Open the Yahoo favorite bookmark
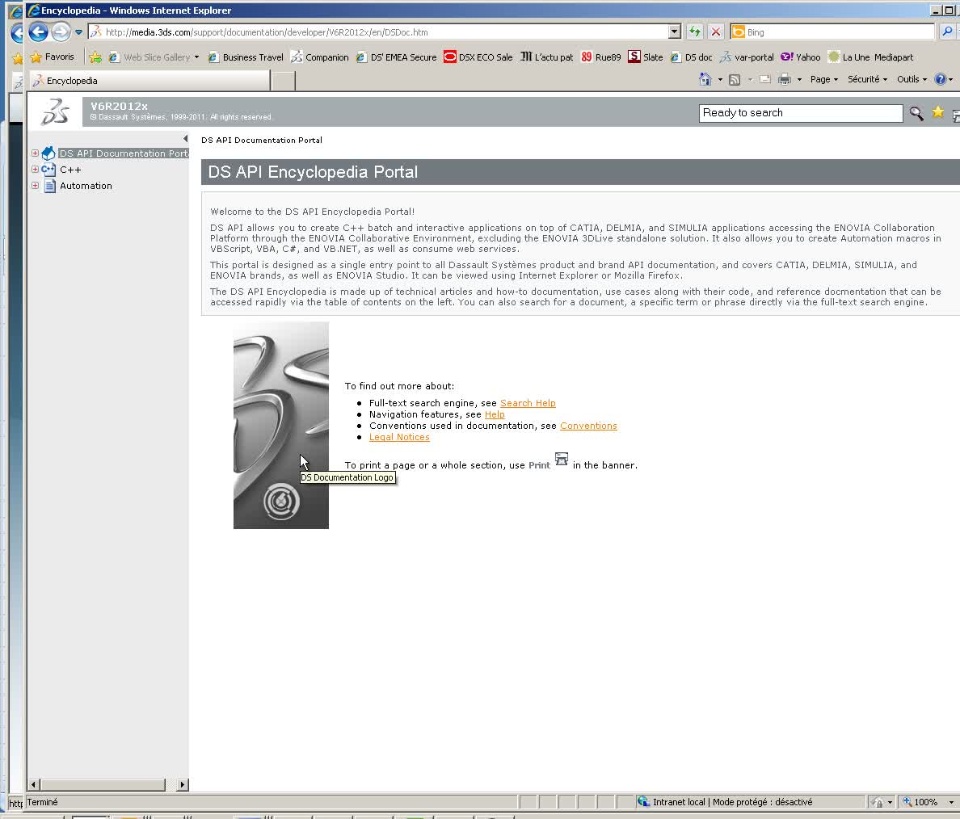Screen dimensions: 960x819 tap(800, 57)
